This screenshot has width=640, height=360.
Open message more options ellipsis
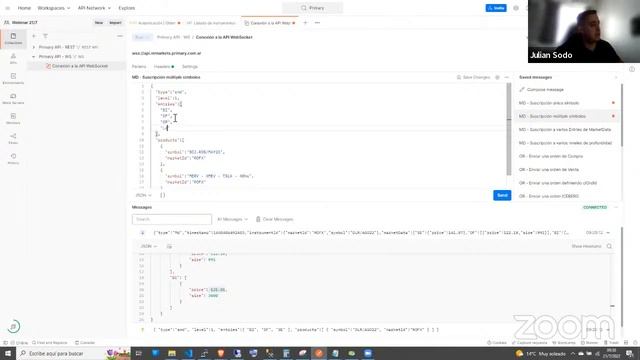(x=507, y=77)
